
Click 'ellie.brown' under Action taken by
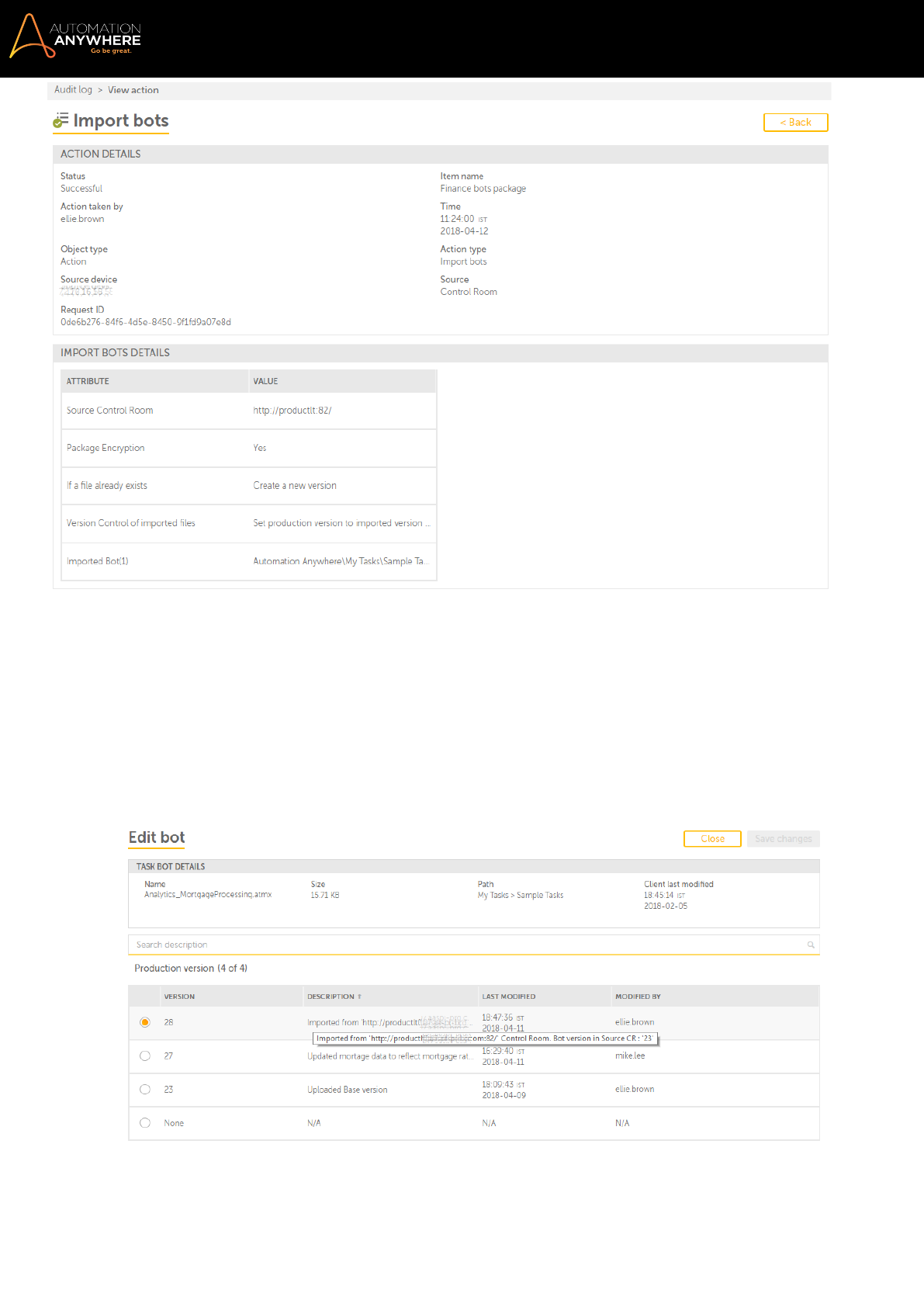82,219
